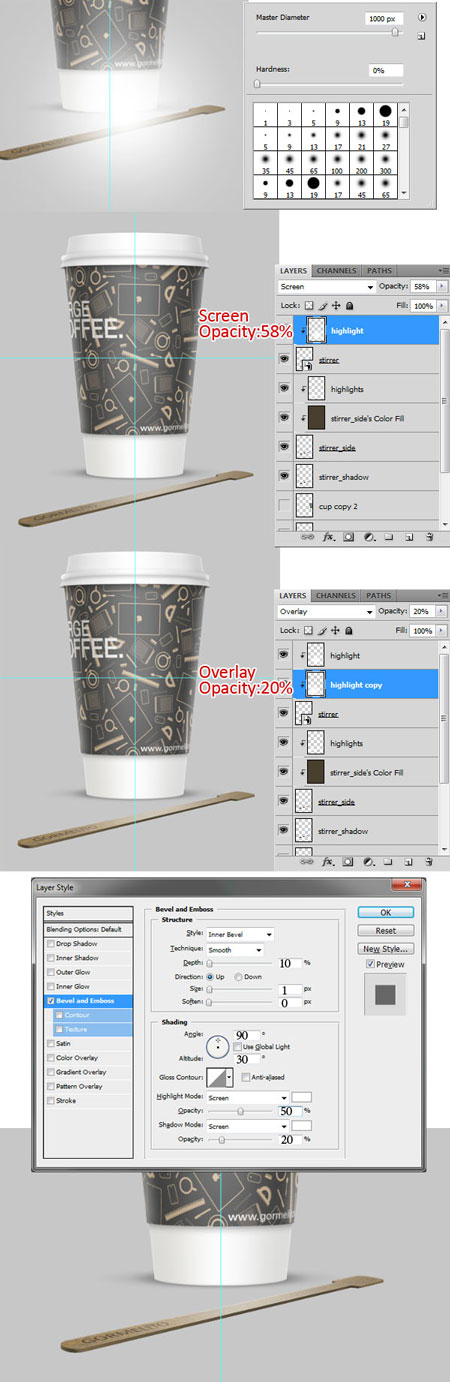Toggle lock all icon in Screen-mode Layers panel

[348, 305]
